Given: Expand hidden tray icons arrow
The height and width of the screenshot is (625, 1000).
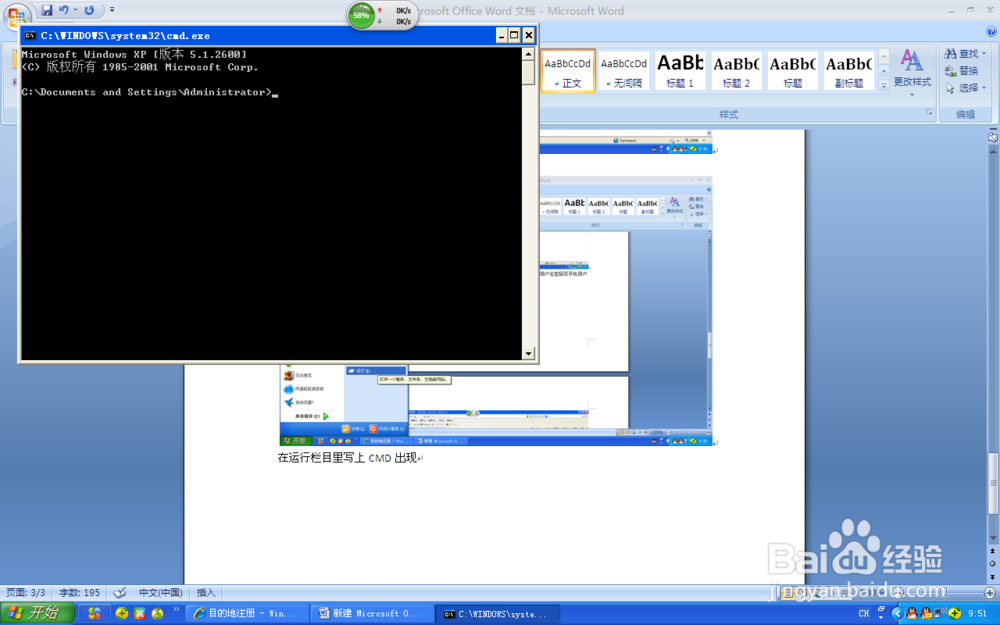Looking at the screenshot, I should [897, 614].
